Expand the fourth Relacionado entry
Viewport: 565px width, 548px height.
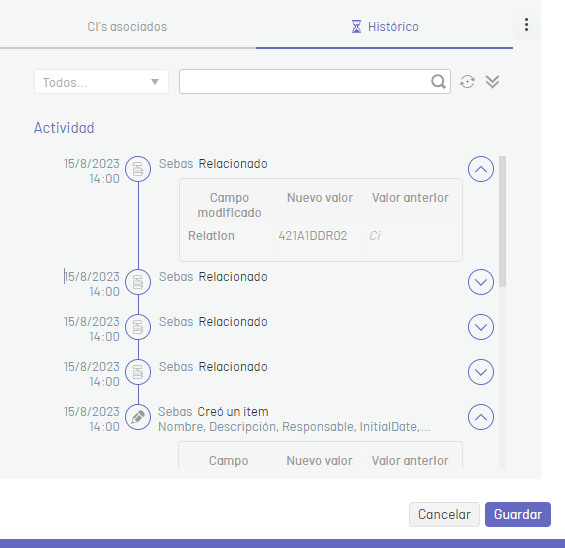coord(481,372)
